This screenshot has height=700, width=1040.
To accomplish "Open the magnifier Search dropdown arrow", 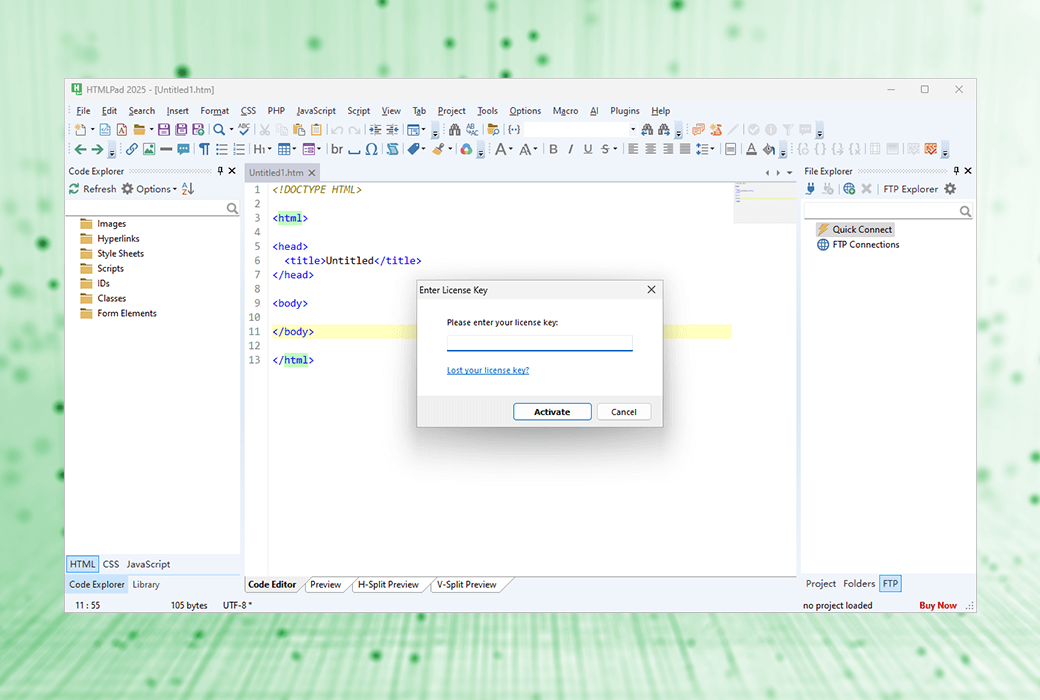I will 231,129.
